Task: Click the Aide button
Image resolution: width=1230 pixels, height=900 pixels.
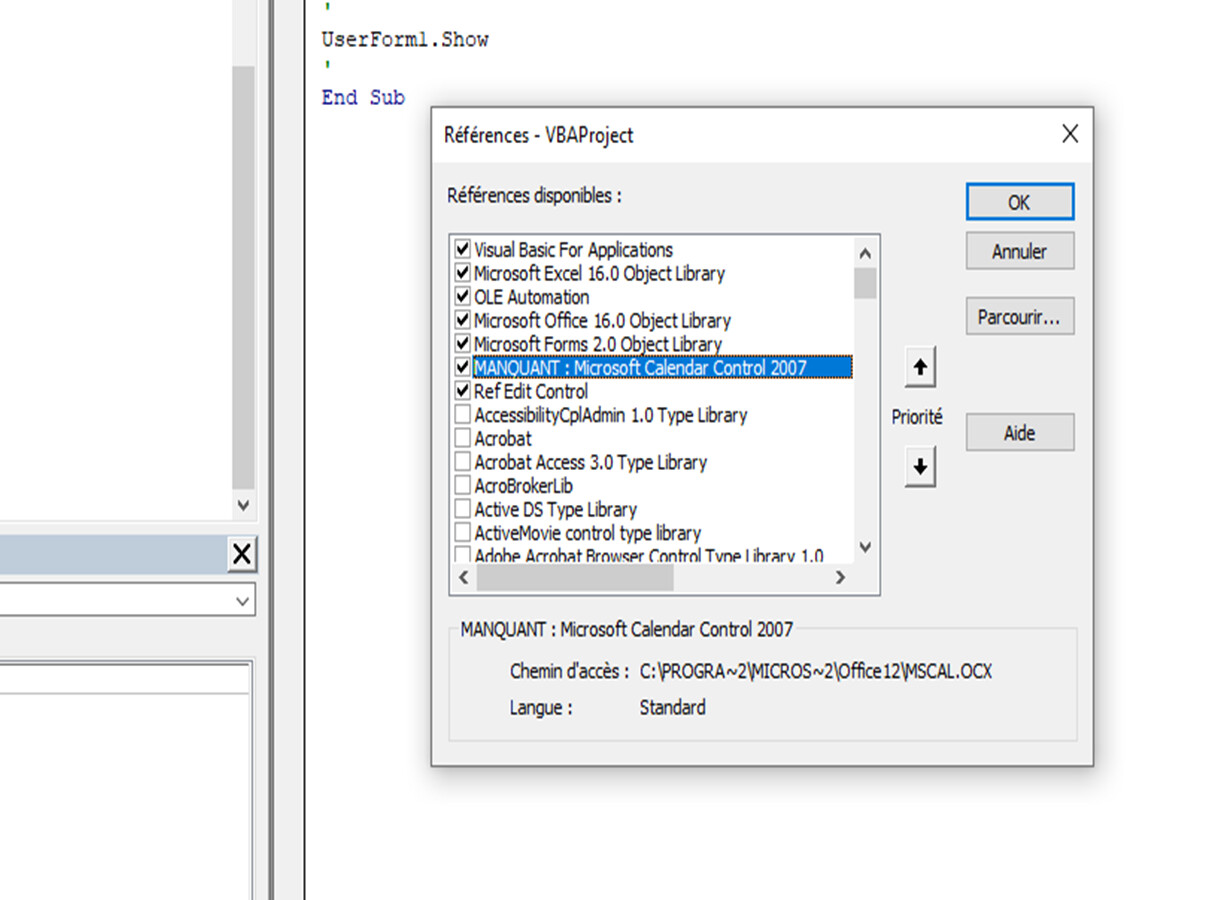Action: (1019, 433)
